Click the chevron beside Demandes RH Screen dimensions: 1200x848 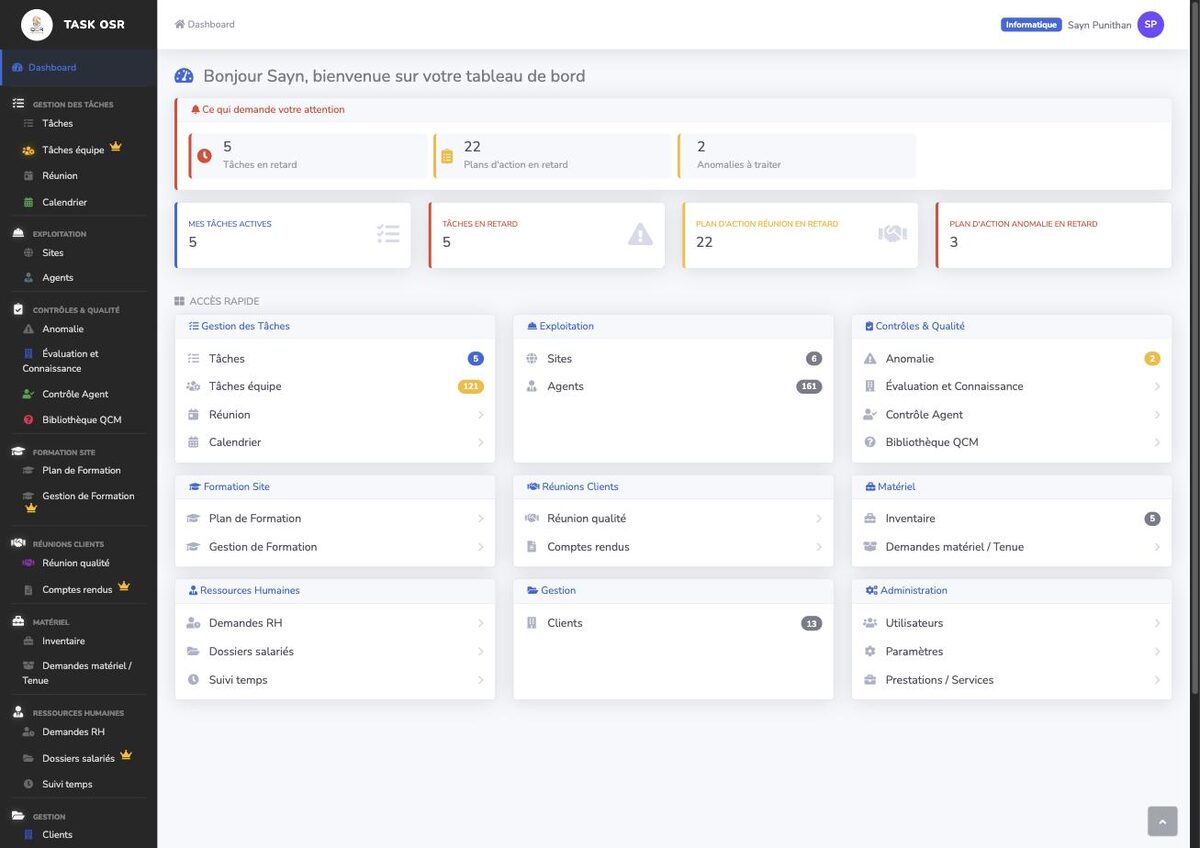(480, 623)
